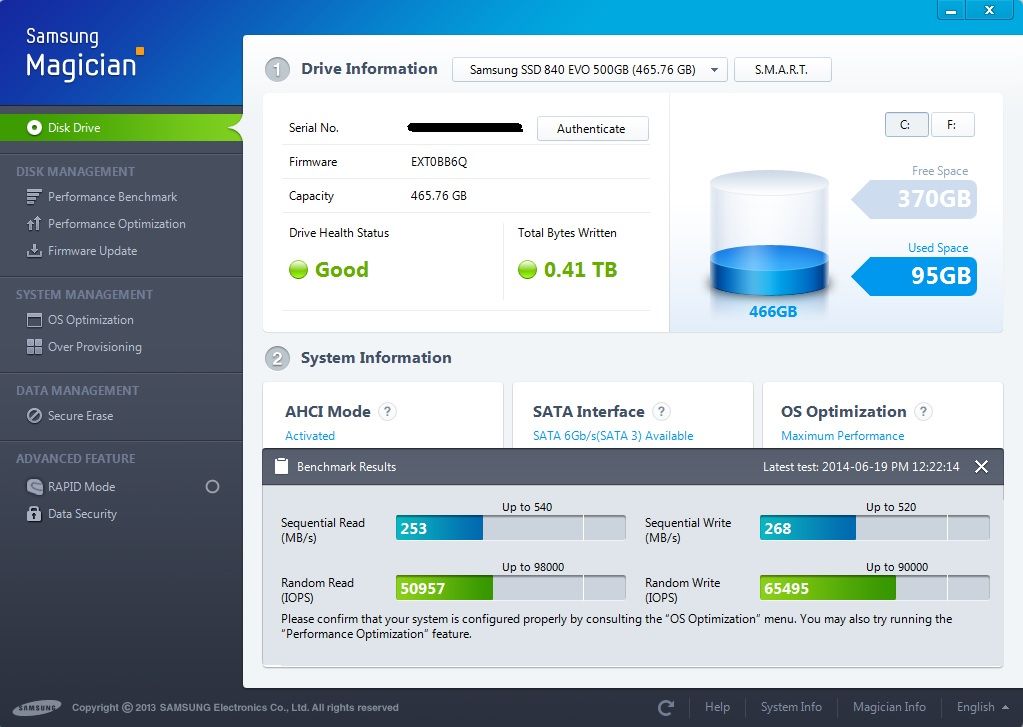Toggle the RAPID Mode circle indicator
Screen dimensions: 1023x727
212,487
